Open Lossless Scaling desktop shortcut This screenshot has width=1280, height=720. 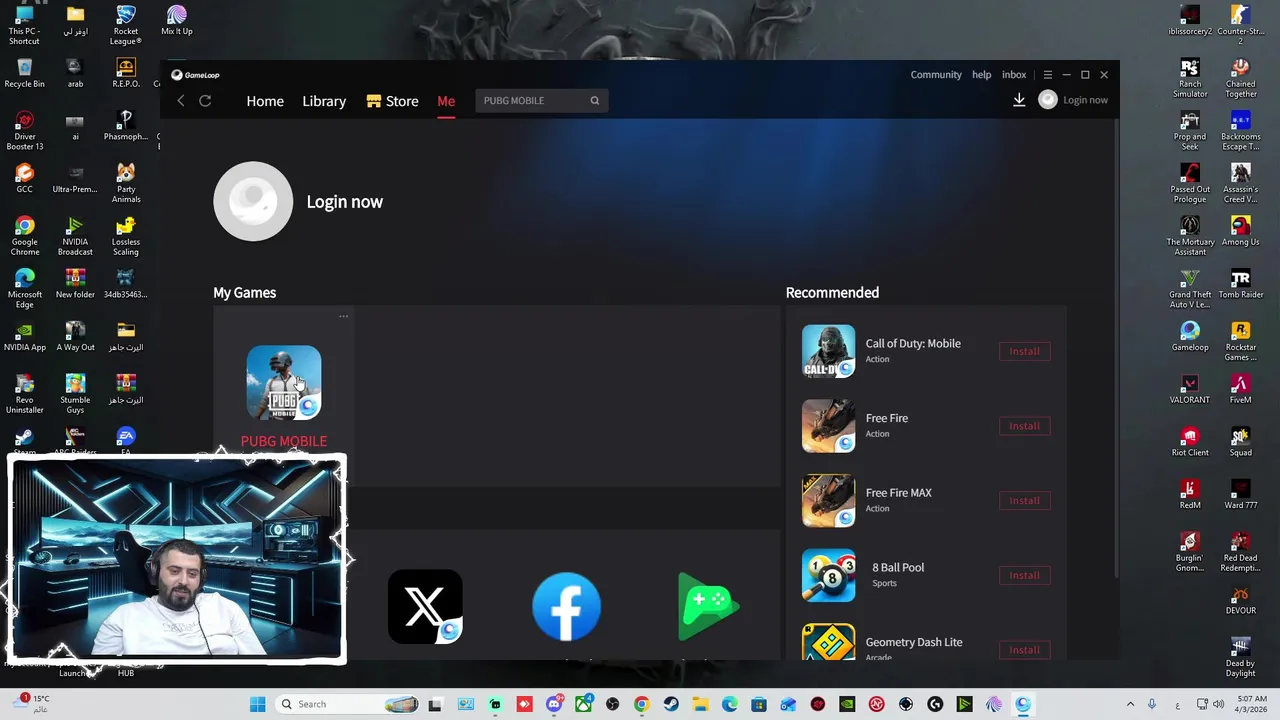(x=126, y=236)
